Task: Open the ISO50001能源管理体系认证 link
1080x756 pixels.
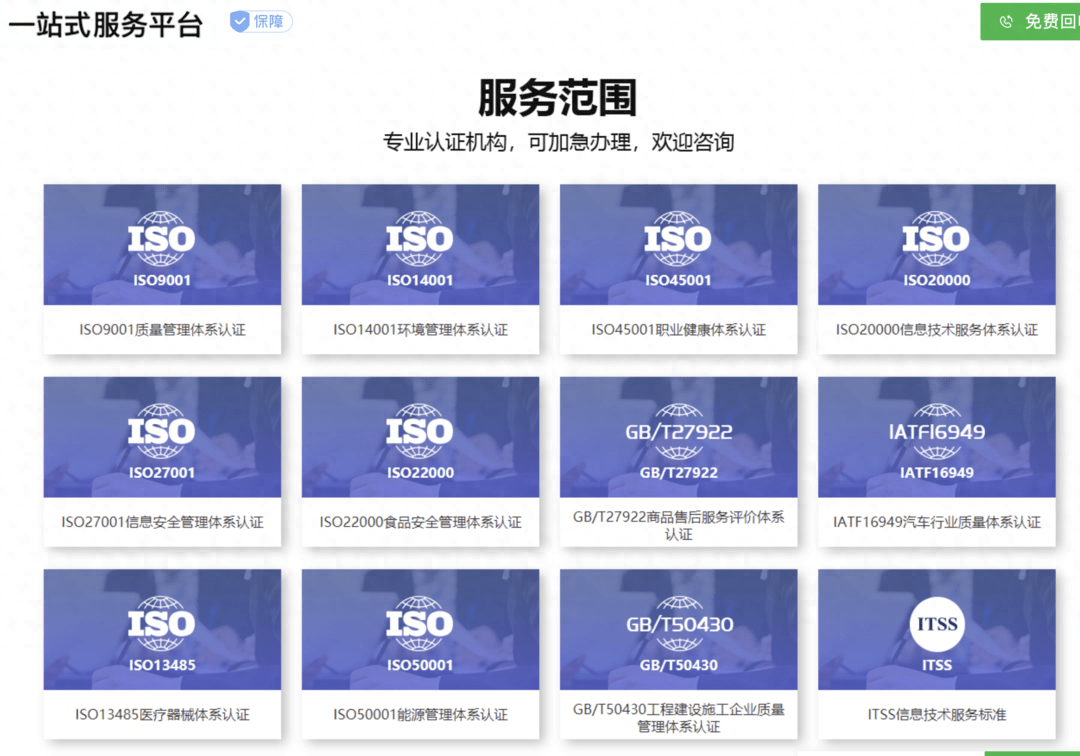Action: (x=420, y=715)
